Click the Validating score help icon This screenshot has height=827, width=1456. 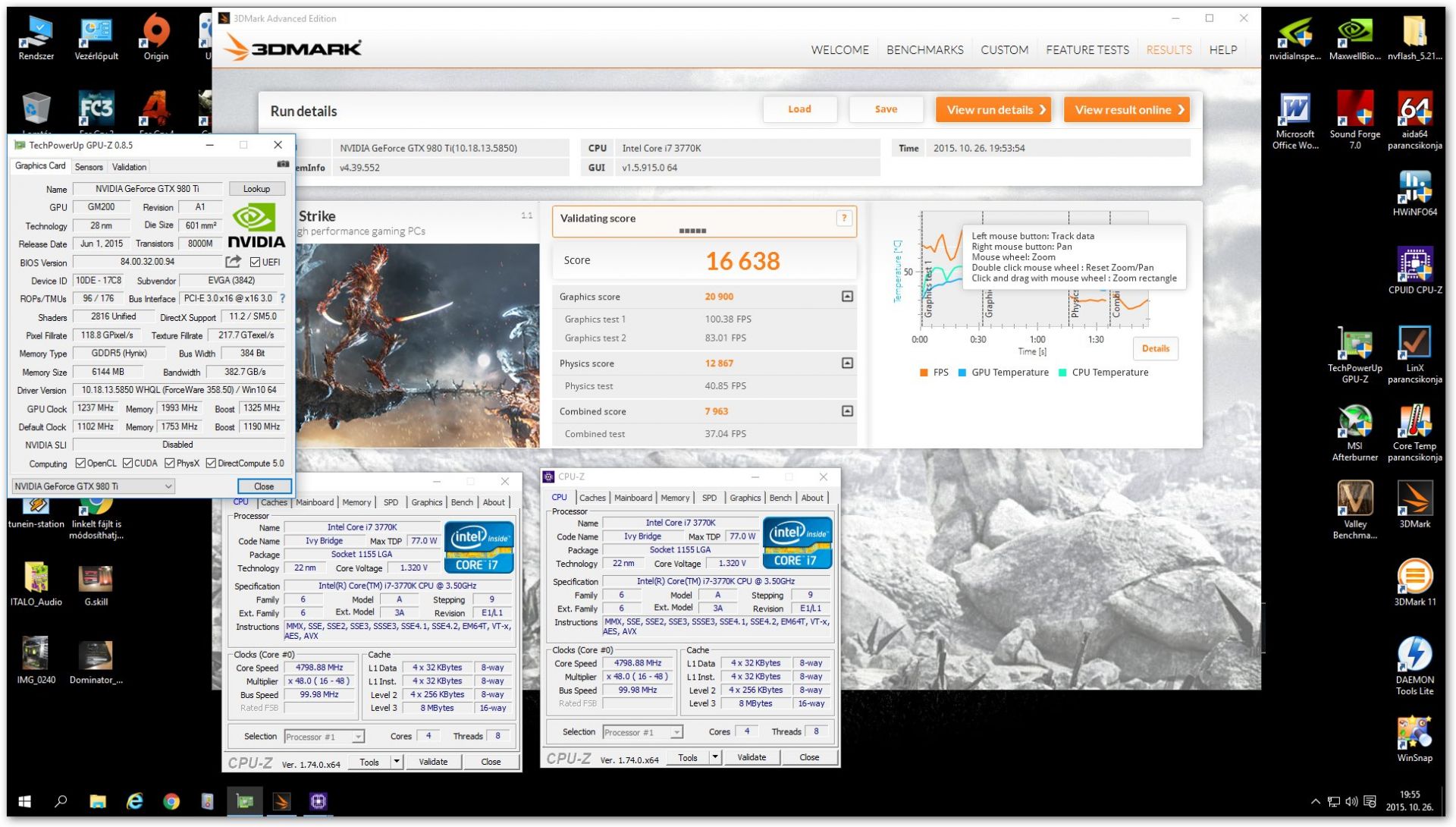pos(843,219)
